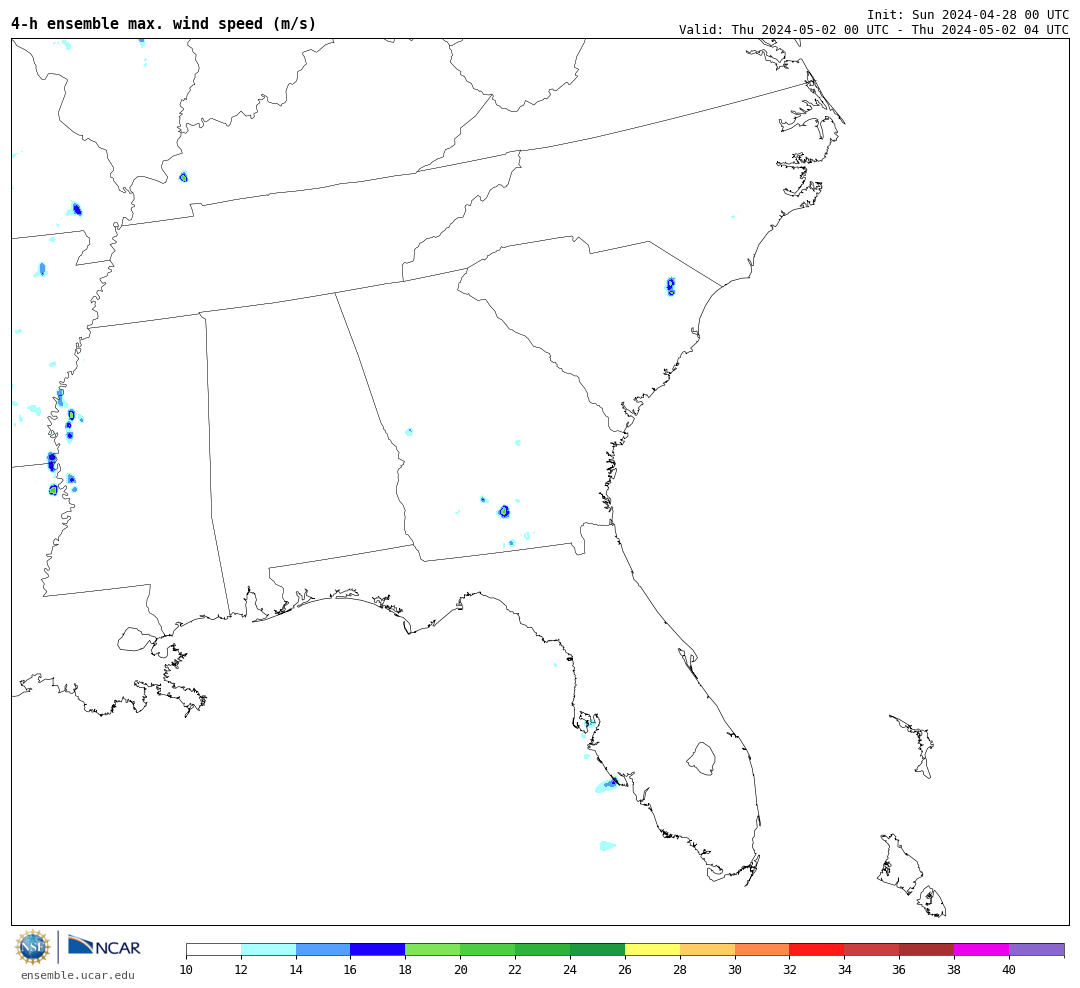Click the wind blob near Florida's southwest coast
Screen dimensions: 1080x988
(x=608, y=785)
